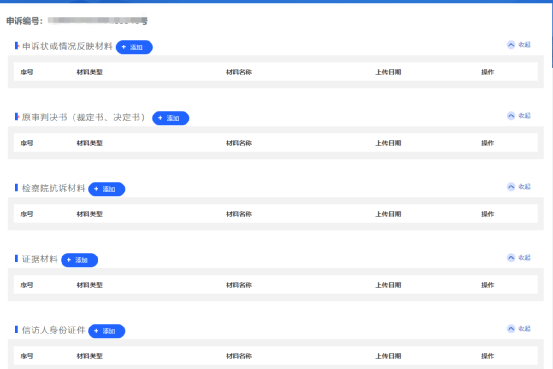
Task: Click the 序号 header in 信访人身份证件 table
Action: tap(27, 356)
